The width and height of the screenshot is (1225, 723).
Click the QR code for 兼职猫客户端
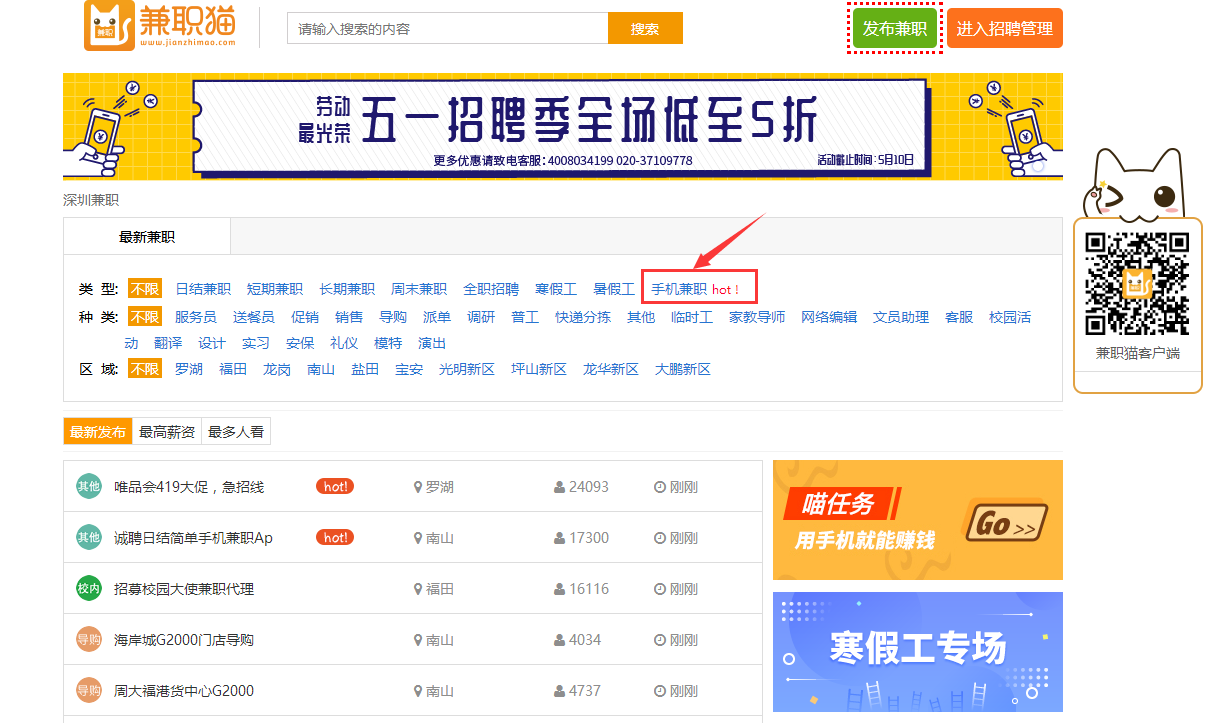(x=1137, y=283)
